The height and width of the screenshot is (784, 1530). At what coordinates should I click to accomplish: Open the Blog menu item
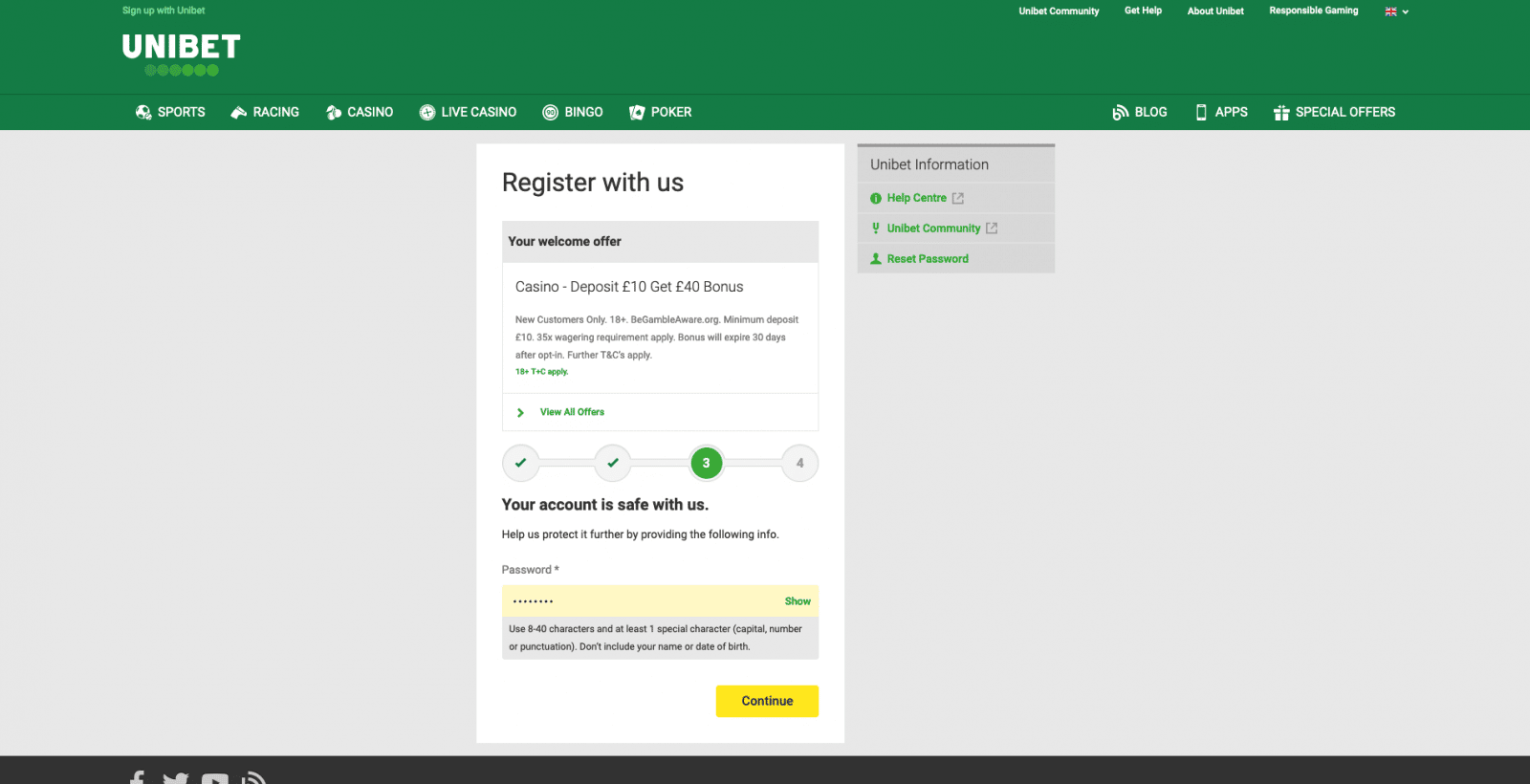[1140, 113]
